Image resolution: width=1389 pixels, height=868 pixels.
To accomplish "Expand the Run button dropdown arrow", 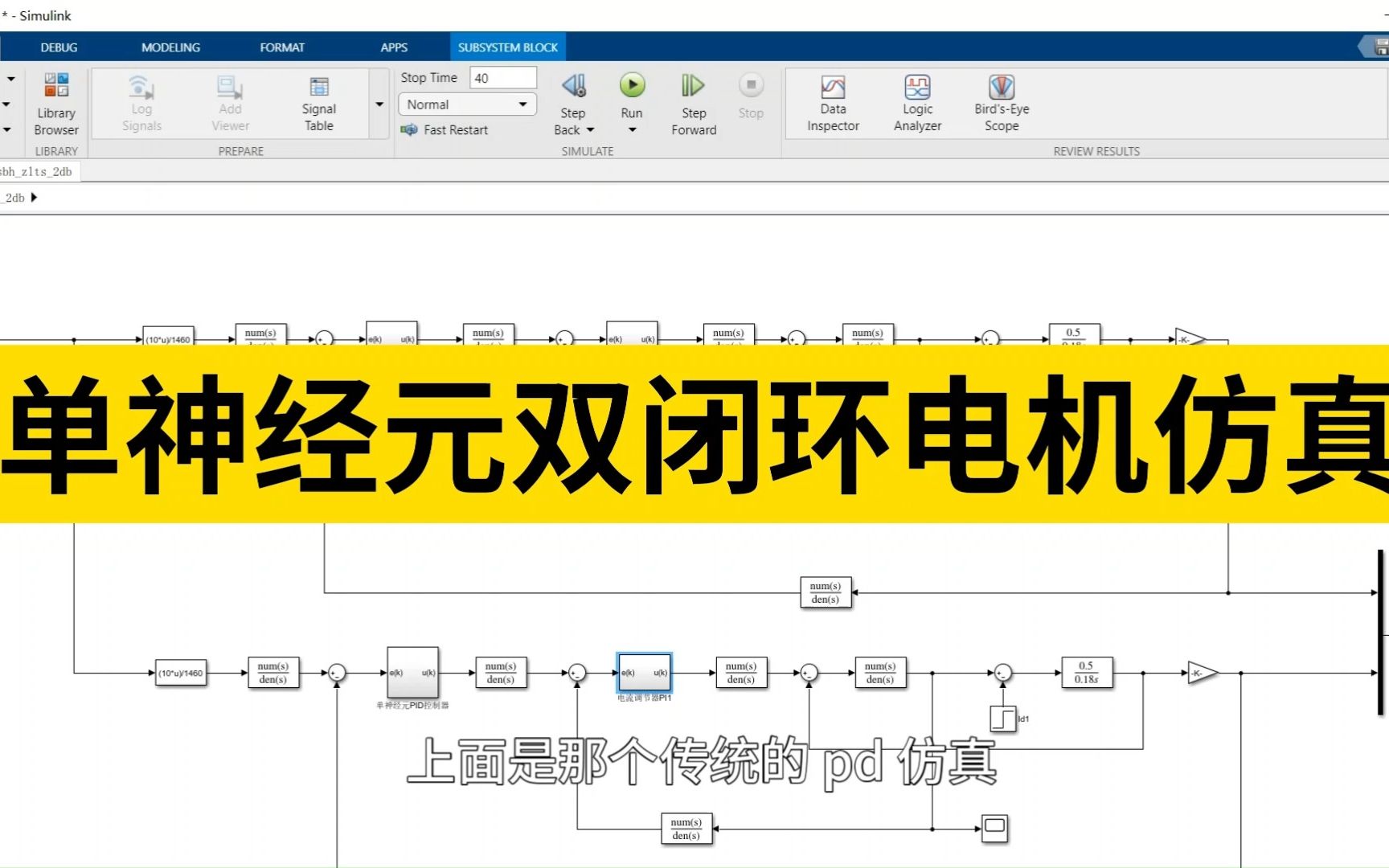I will [x=632, y=129].
